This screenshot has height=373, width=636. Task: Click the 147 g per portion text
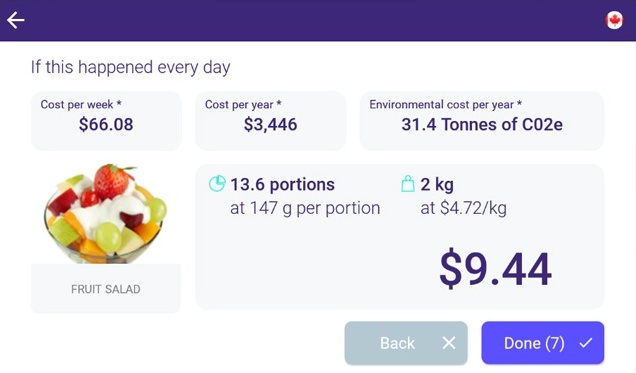(305, 208)
